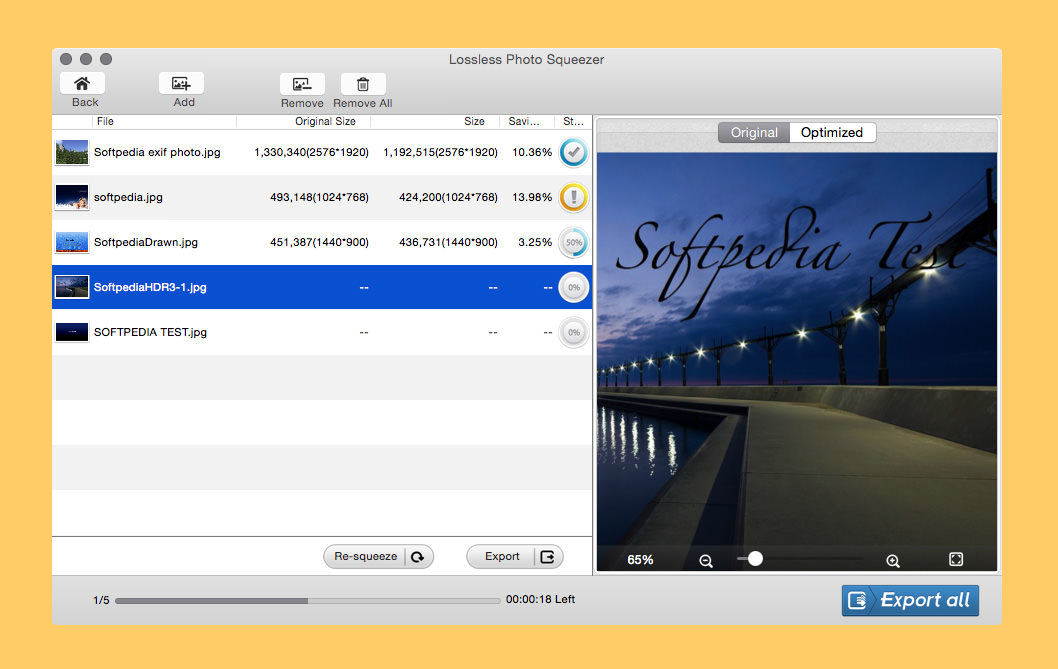The width and height of the screenshot is (1058, 669).
Task: Click original size 451,387(1440*900)
Action: (x=319, y=242)
